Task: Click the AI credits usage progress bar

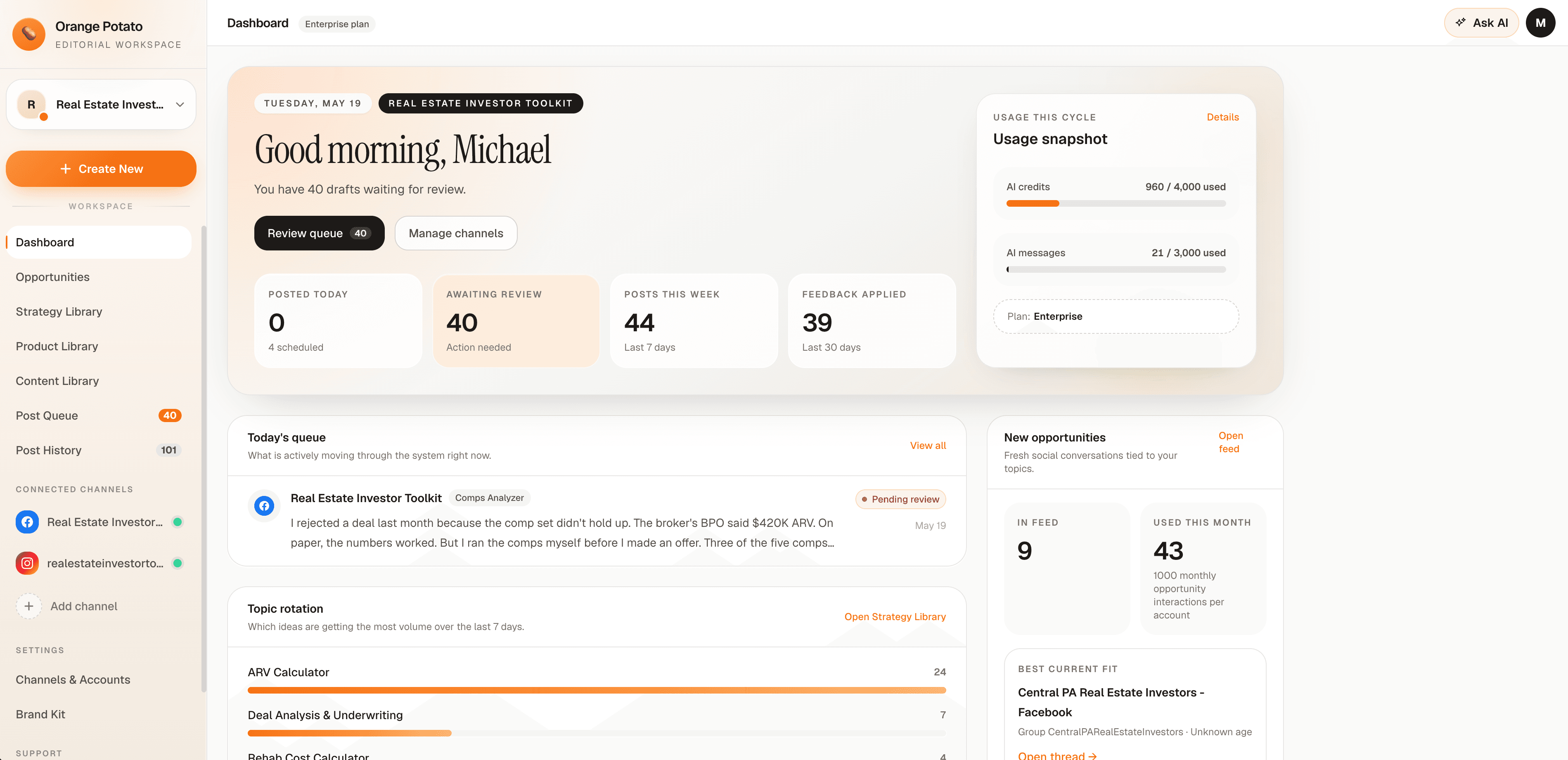Action: tap(1116, 203)
